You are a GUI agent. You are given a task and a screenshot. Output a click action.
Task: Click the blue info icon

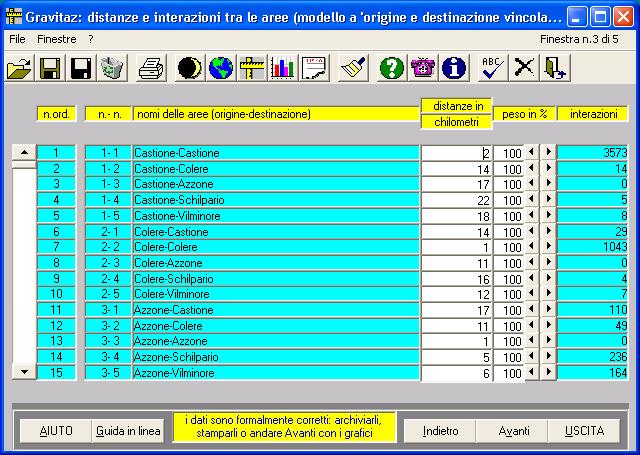click(x=455, y=68)
